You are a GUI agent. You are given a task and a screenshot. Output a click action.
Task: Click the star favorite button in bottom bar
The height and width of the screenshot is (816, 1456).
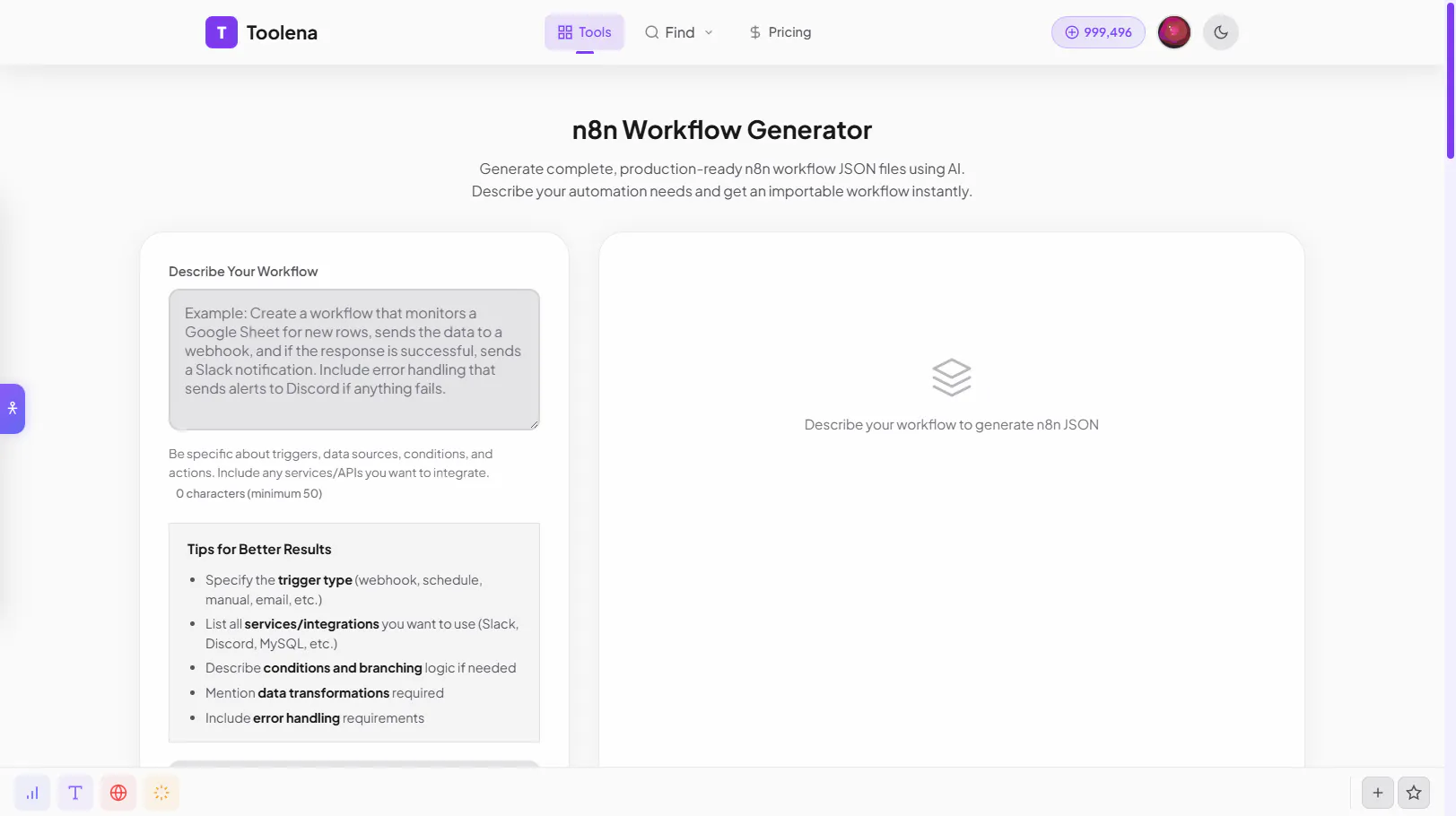(1414, 793)
